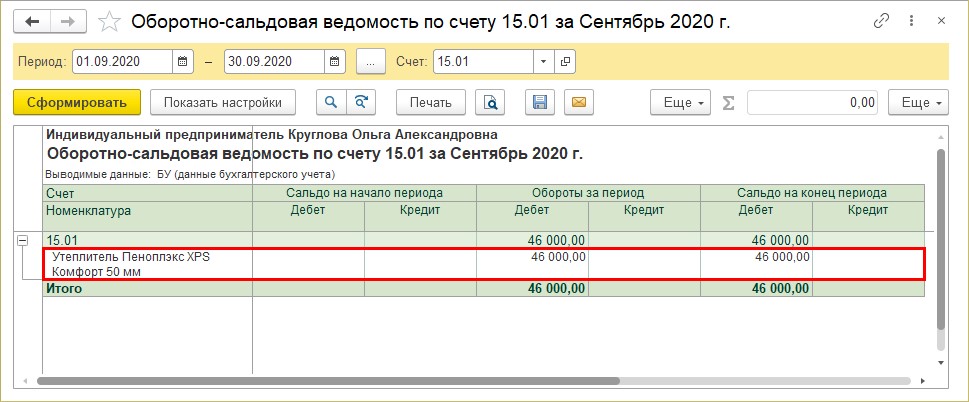Click Показать настройки button

222,103
